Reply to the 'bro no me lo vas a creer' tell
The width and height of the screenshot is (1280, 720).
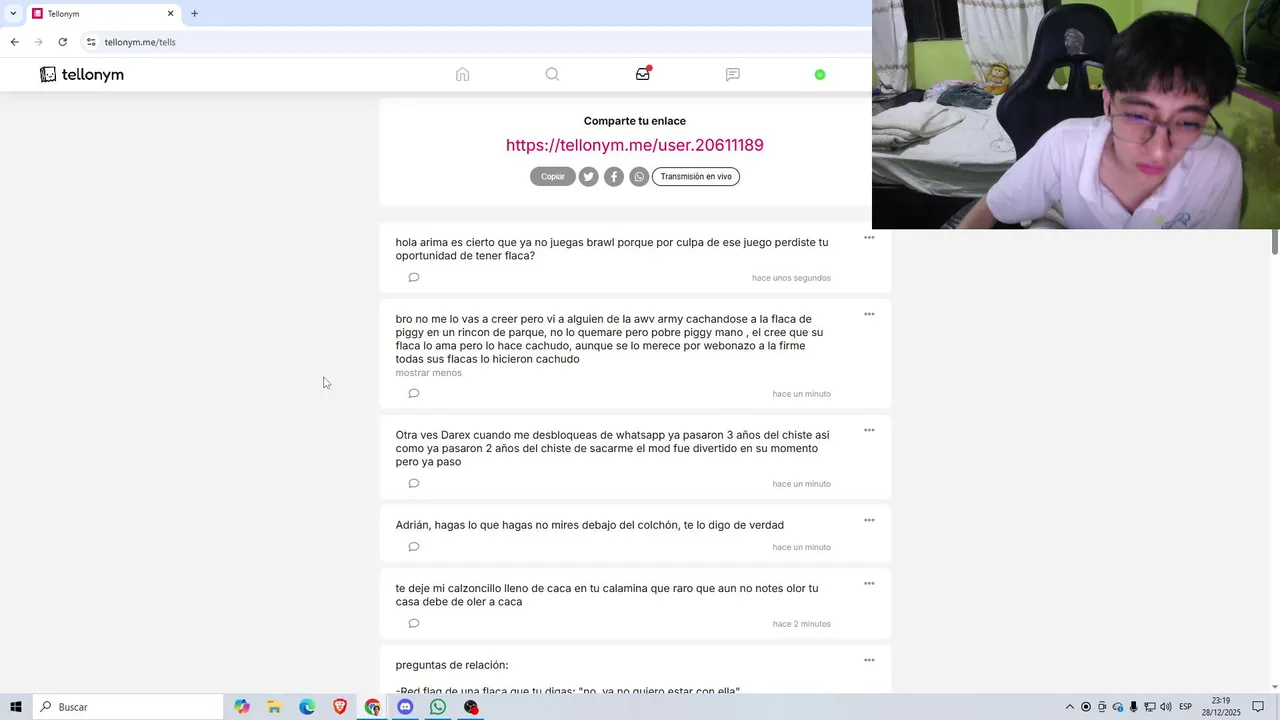[414, 393]
